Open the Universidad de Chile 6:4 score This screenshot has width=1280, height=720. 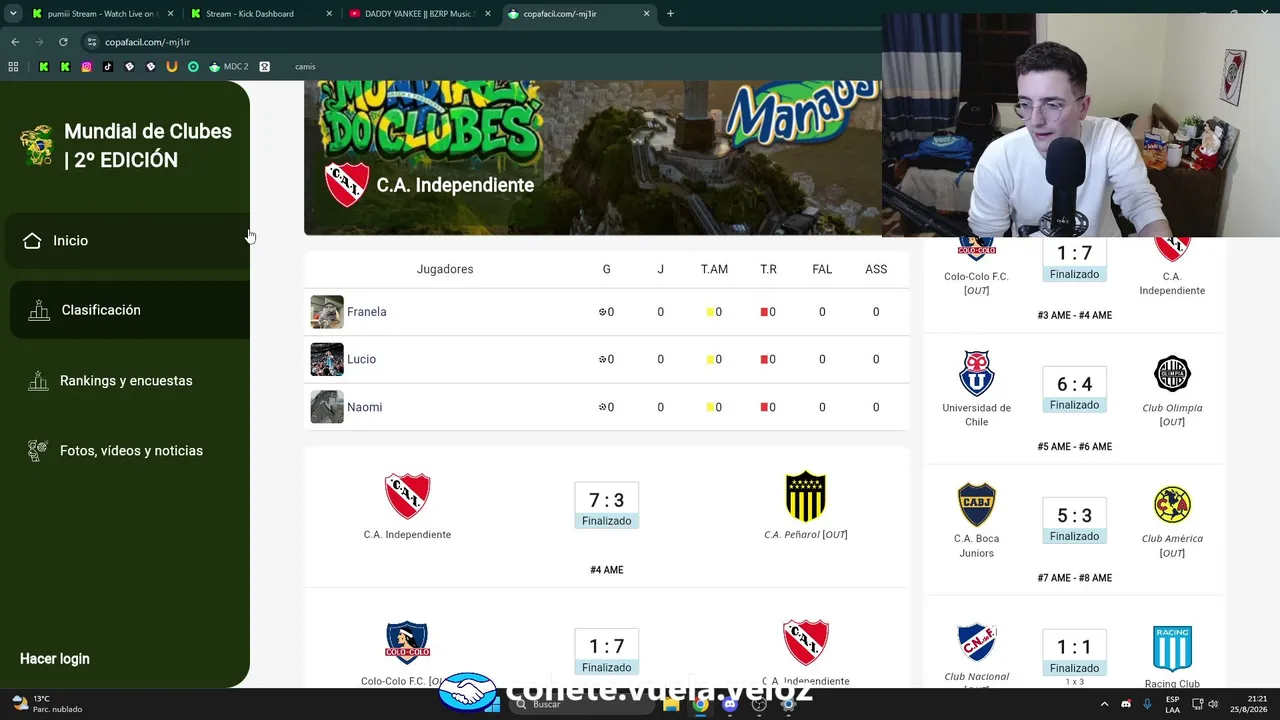click(x=1074, y=384)
